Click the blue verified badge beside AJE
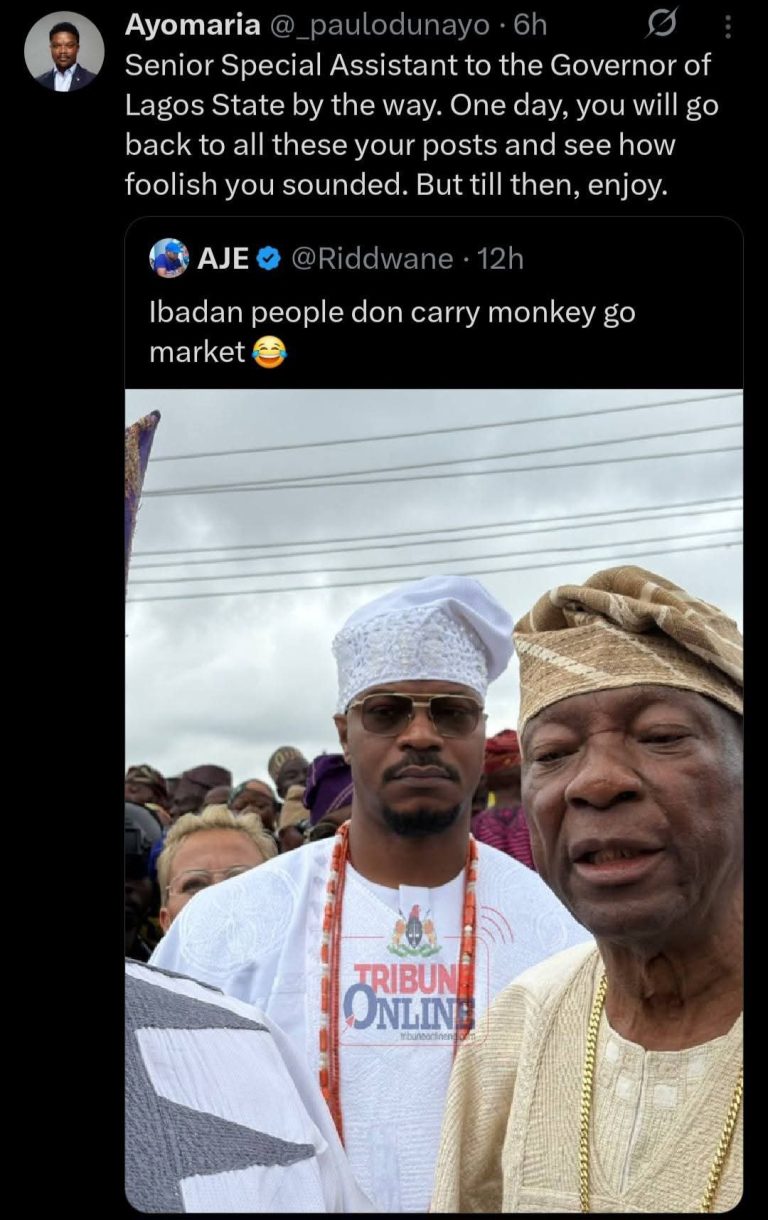768x1220 pixels. click(268, 259)
